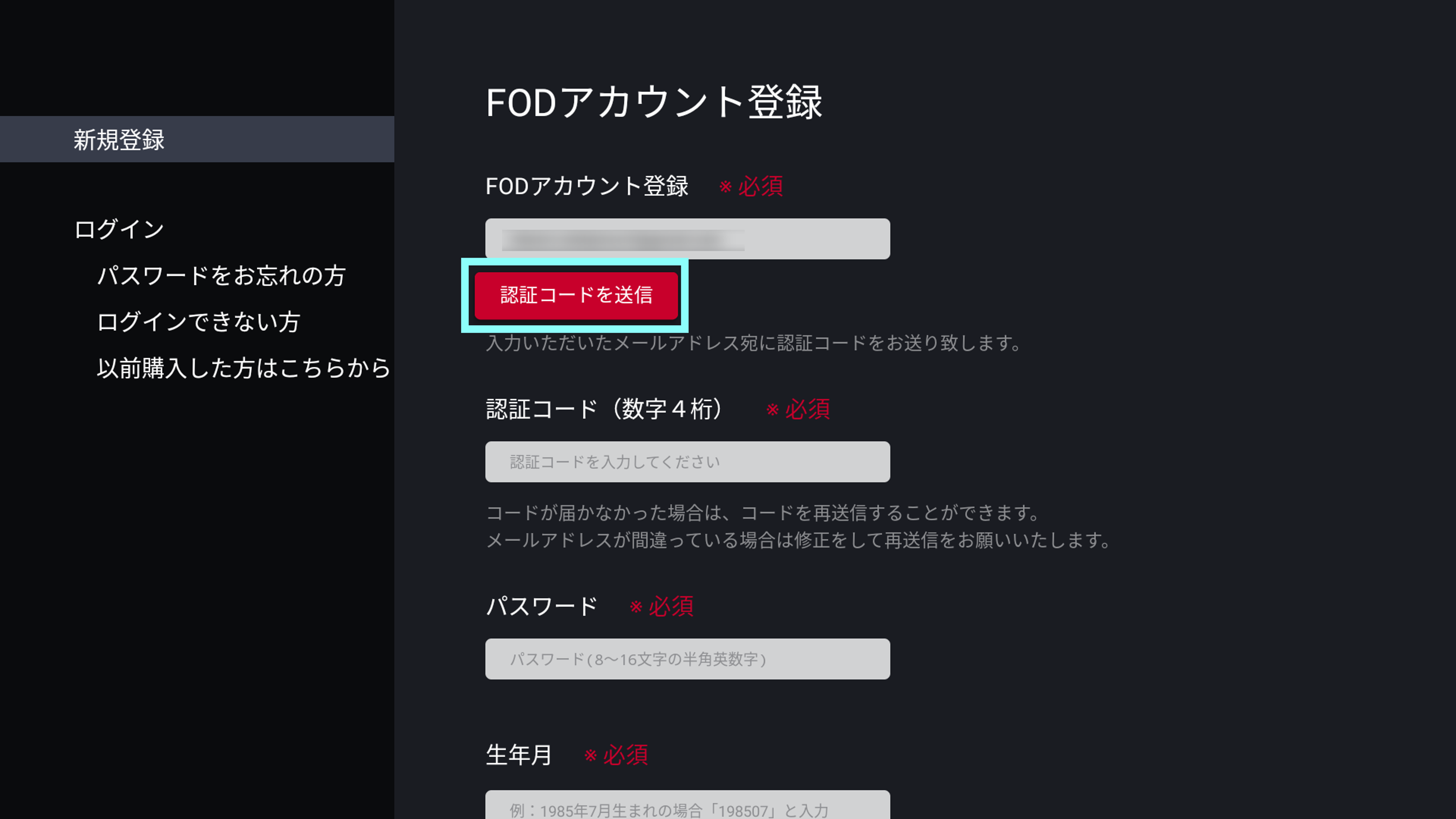Select the 新規登録 menu item
This screenshot has height=819, width=1456.
118,141
